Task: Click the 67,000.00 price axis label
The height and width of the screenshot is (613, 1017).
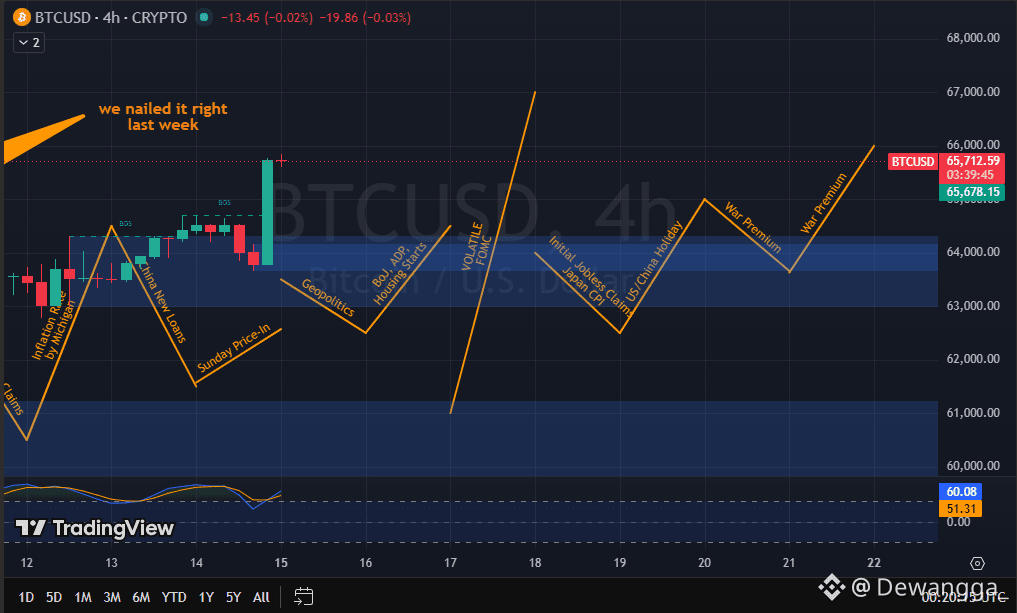Action: point(973,91)
